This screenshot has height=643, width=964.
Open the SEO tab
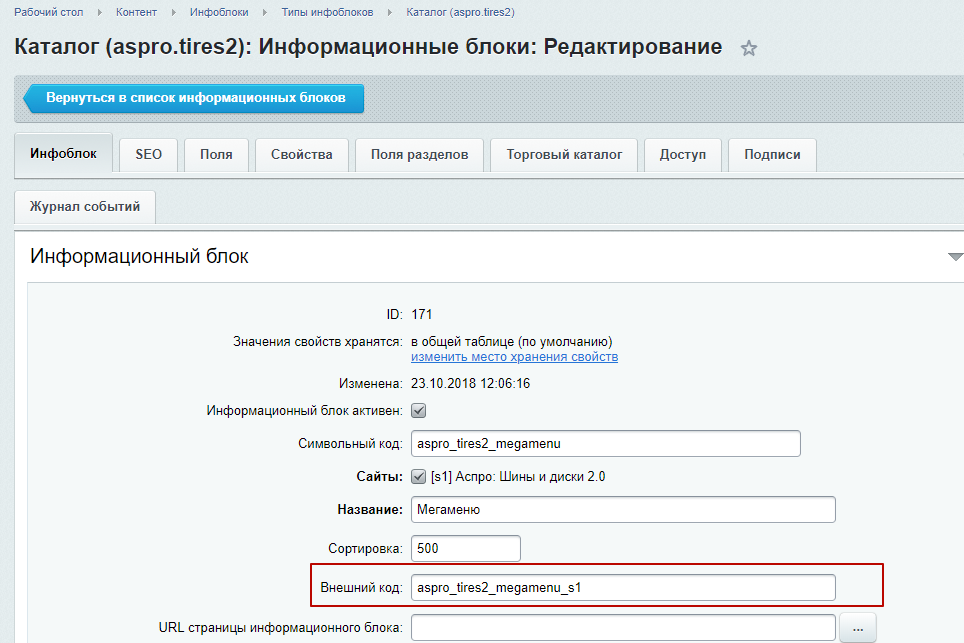149,155
